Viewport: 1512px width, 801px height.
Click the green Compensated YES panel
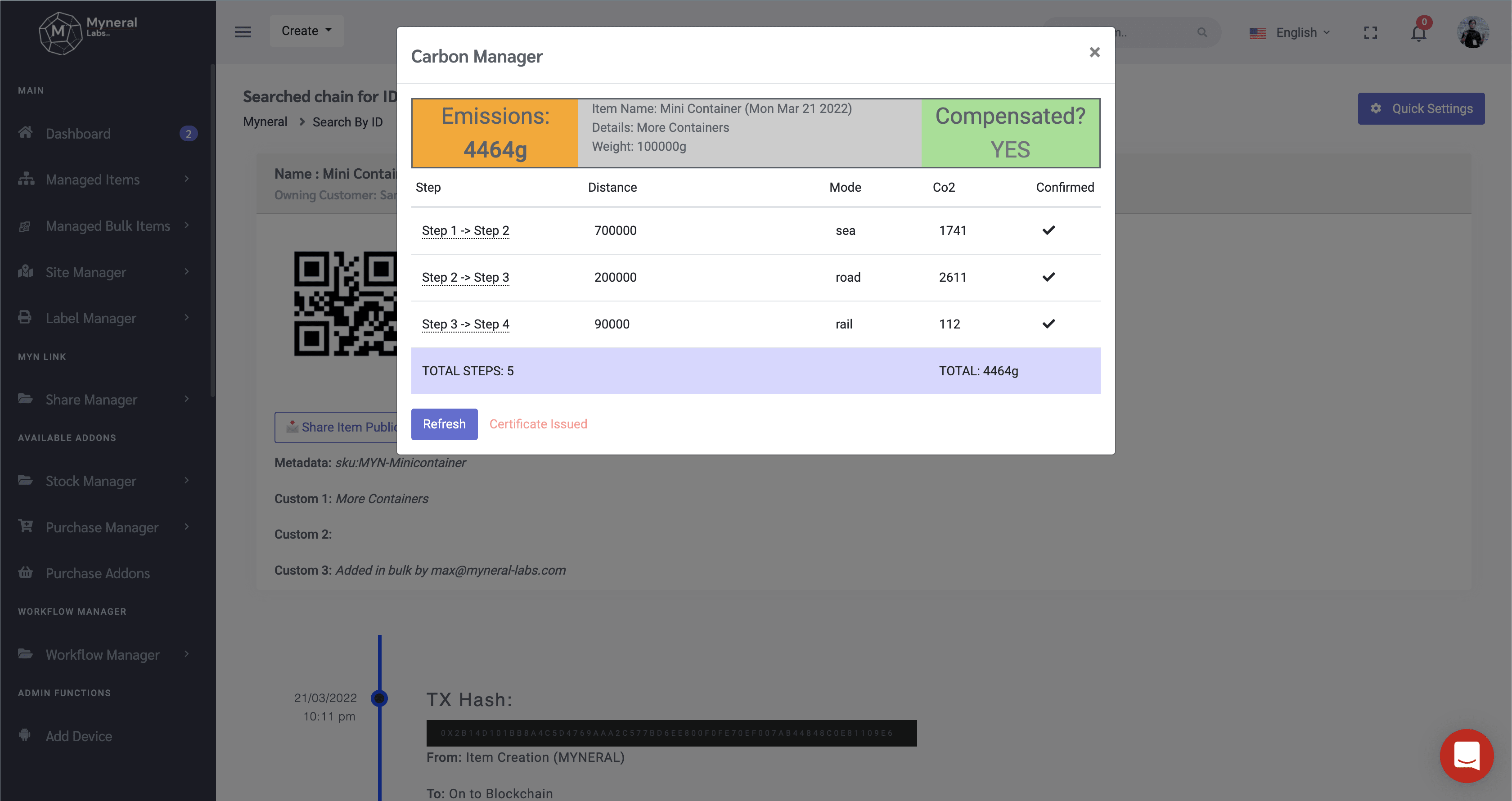(1009, 133)
